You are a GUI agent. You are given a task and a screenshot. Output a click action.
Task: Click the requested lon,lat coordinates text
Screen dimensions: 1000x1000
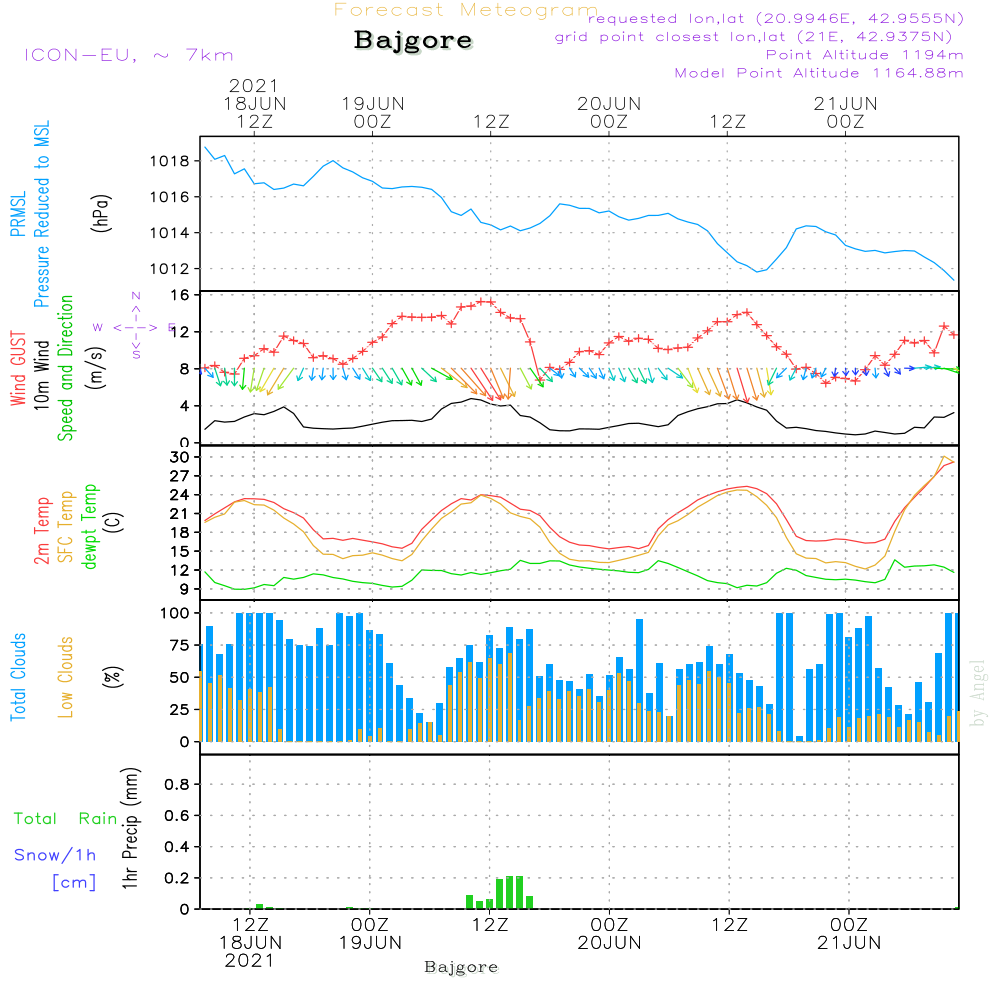click(x=775, y=19)
